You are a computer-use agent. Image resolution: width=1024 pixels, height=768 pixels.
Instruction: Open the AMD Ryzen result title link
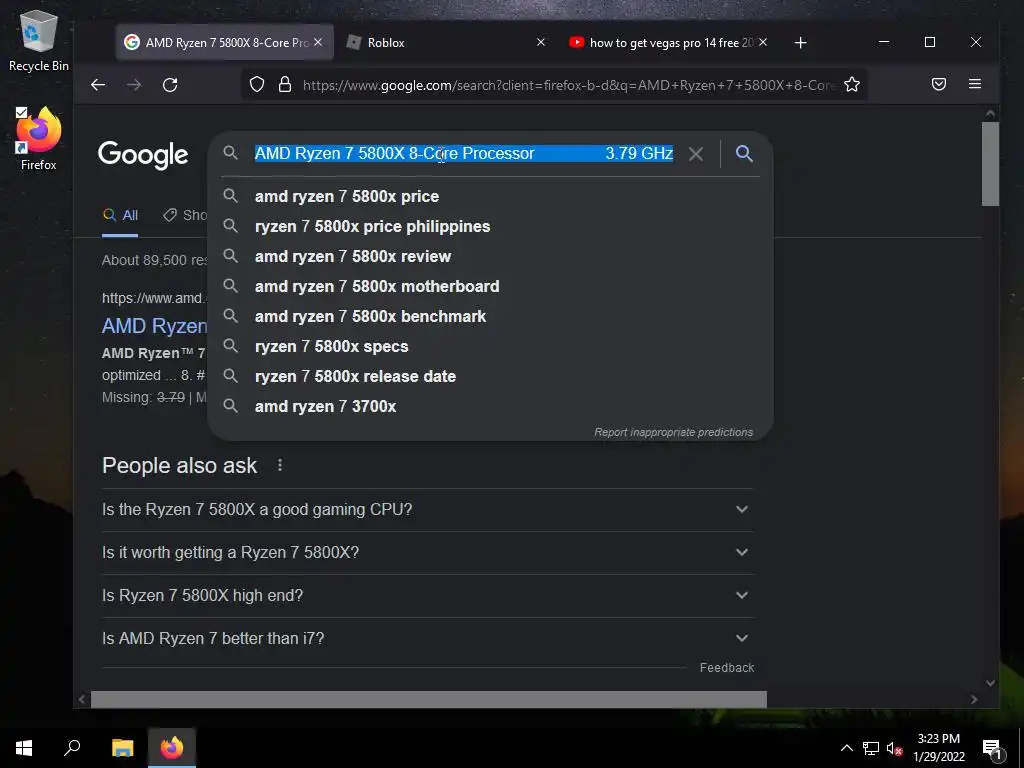pyautogui.click(x=154, y=326)
